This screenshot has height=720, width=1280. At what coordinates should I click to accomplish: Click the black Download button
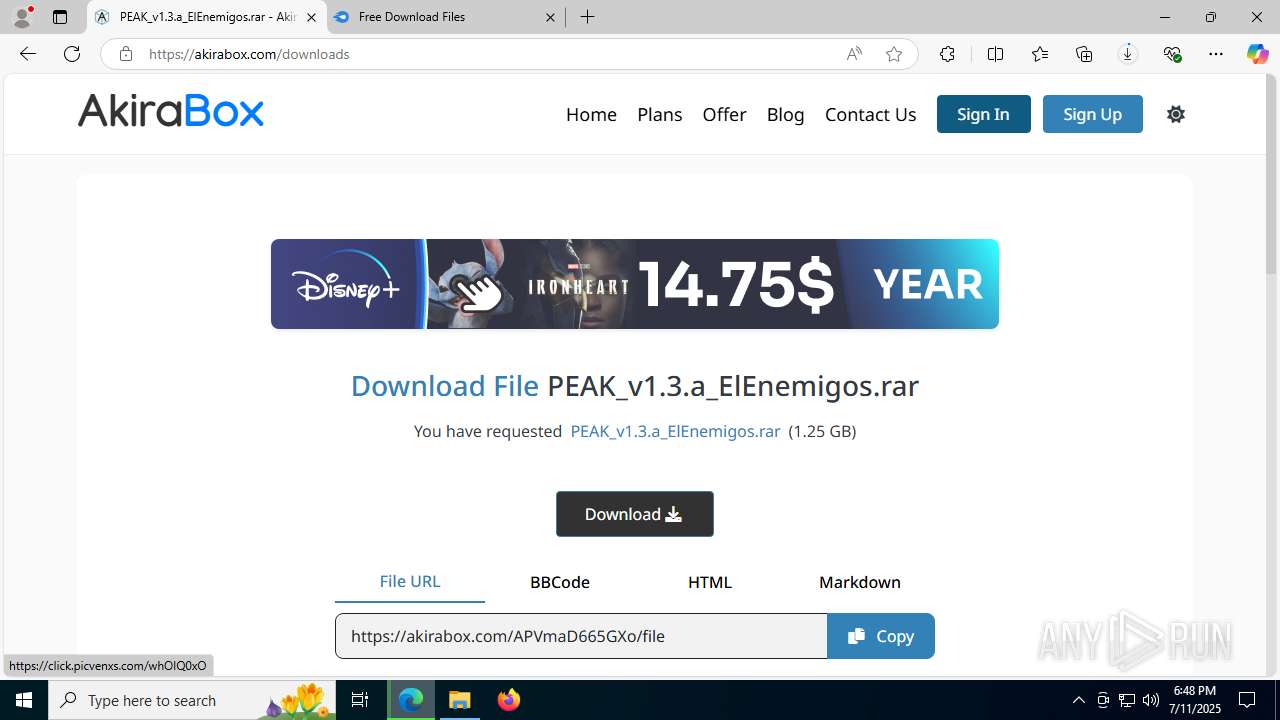tap(634, 514)
